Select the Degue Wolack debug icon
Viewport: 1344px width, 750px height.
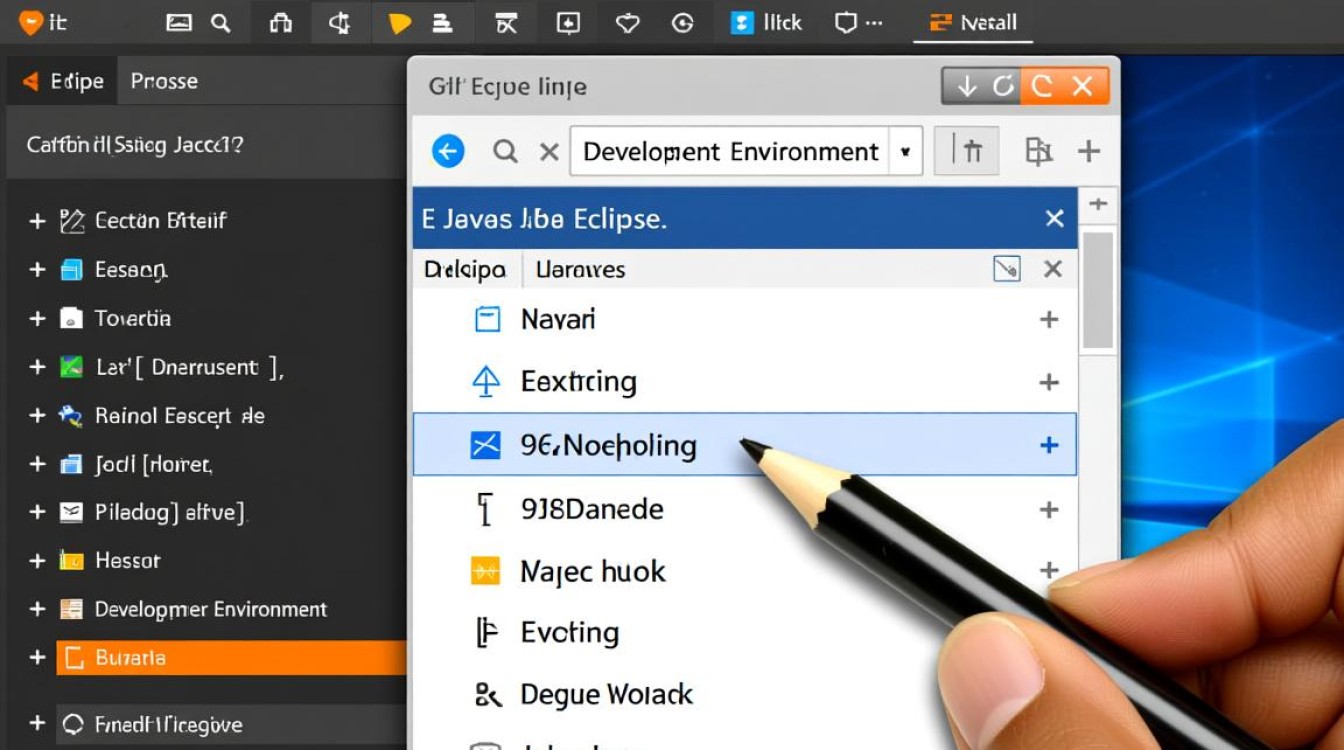tap(487, 693)
